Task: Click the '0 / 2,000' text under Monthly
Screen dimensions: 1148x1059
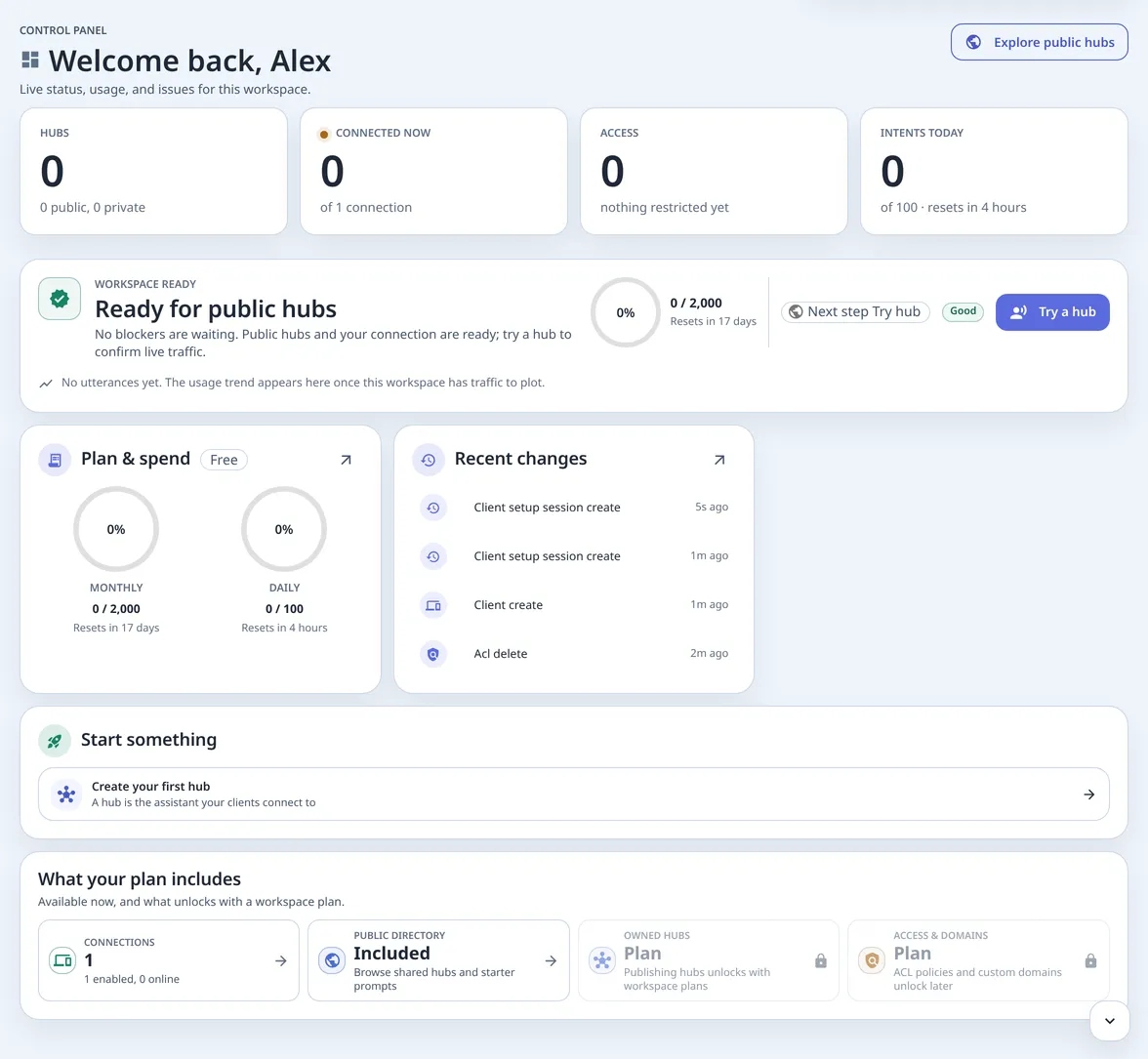Action: point(116,609)
